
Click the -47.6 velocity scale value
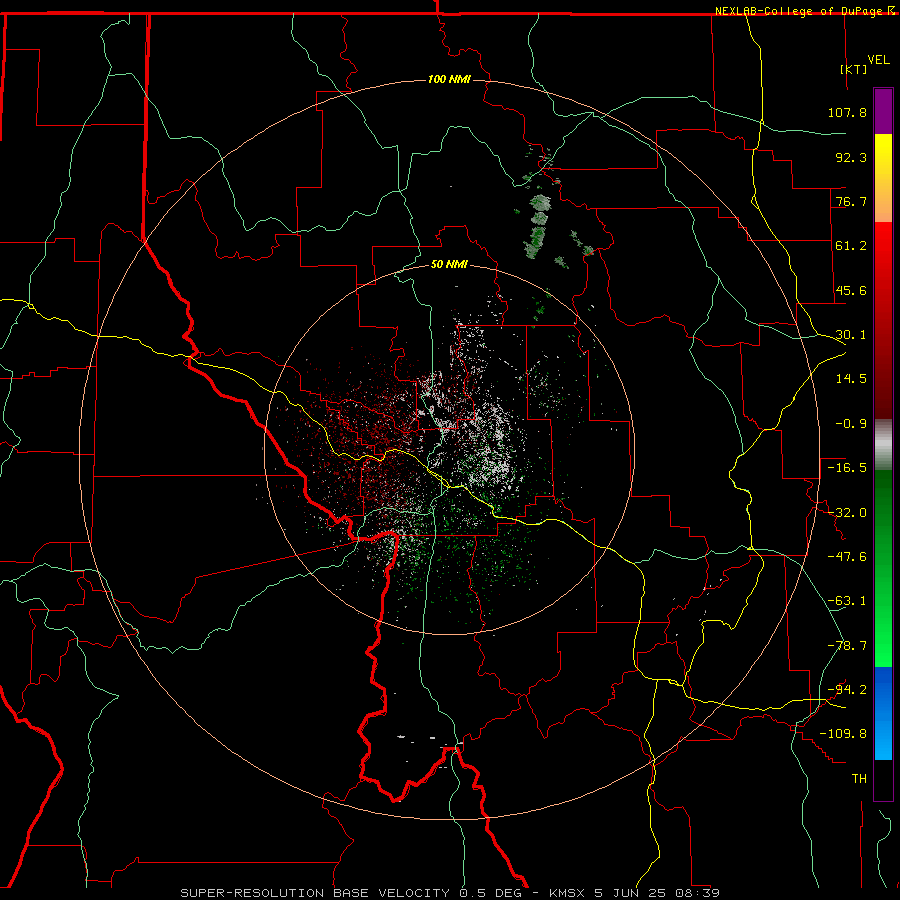847,557
